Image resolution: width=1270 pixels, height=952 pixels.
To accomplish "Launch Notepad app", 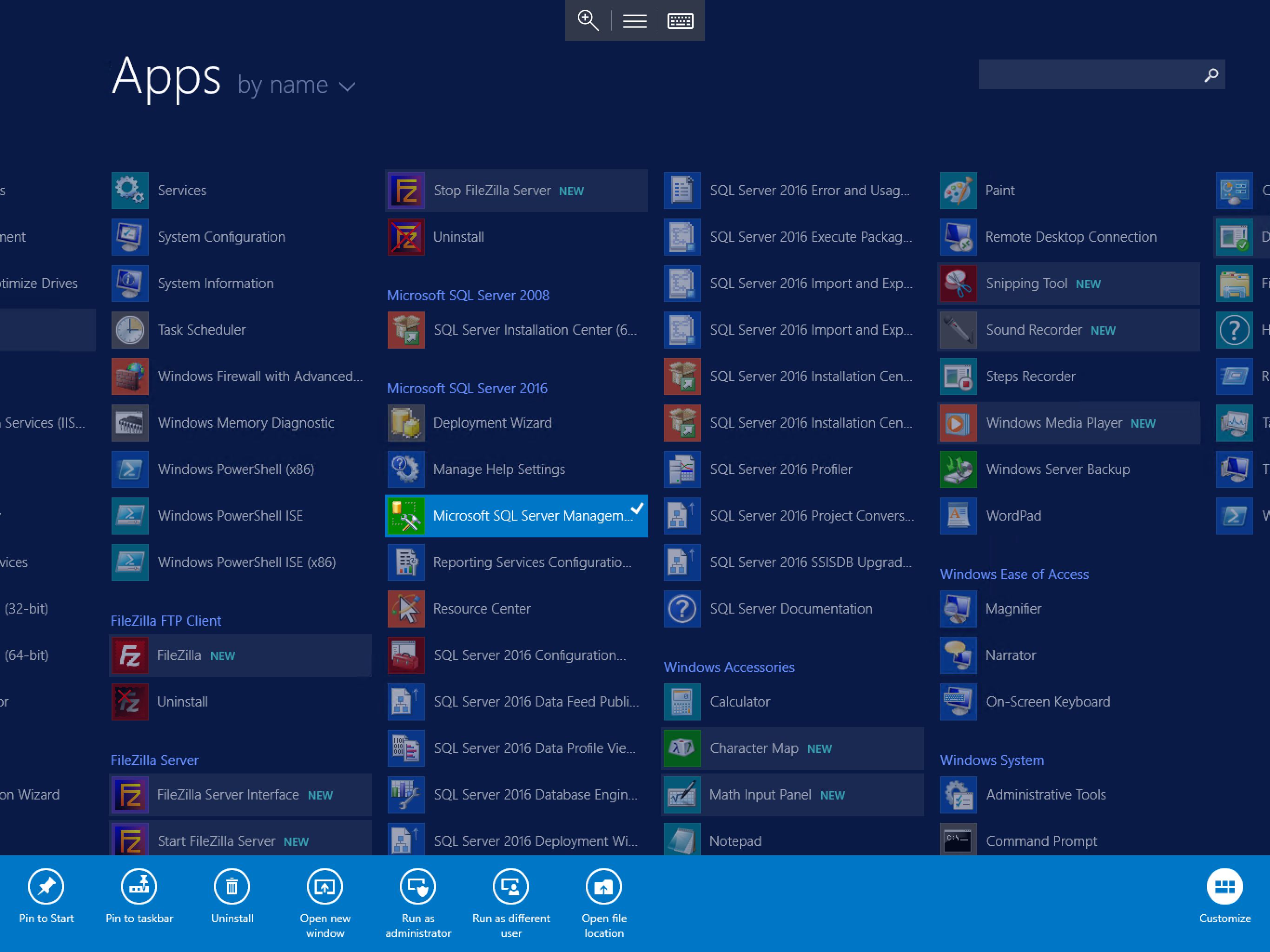I will [792, 840].
